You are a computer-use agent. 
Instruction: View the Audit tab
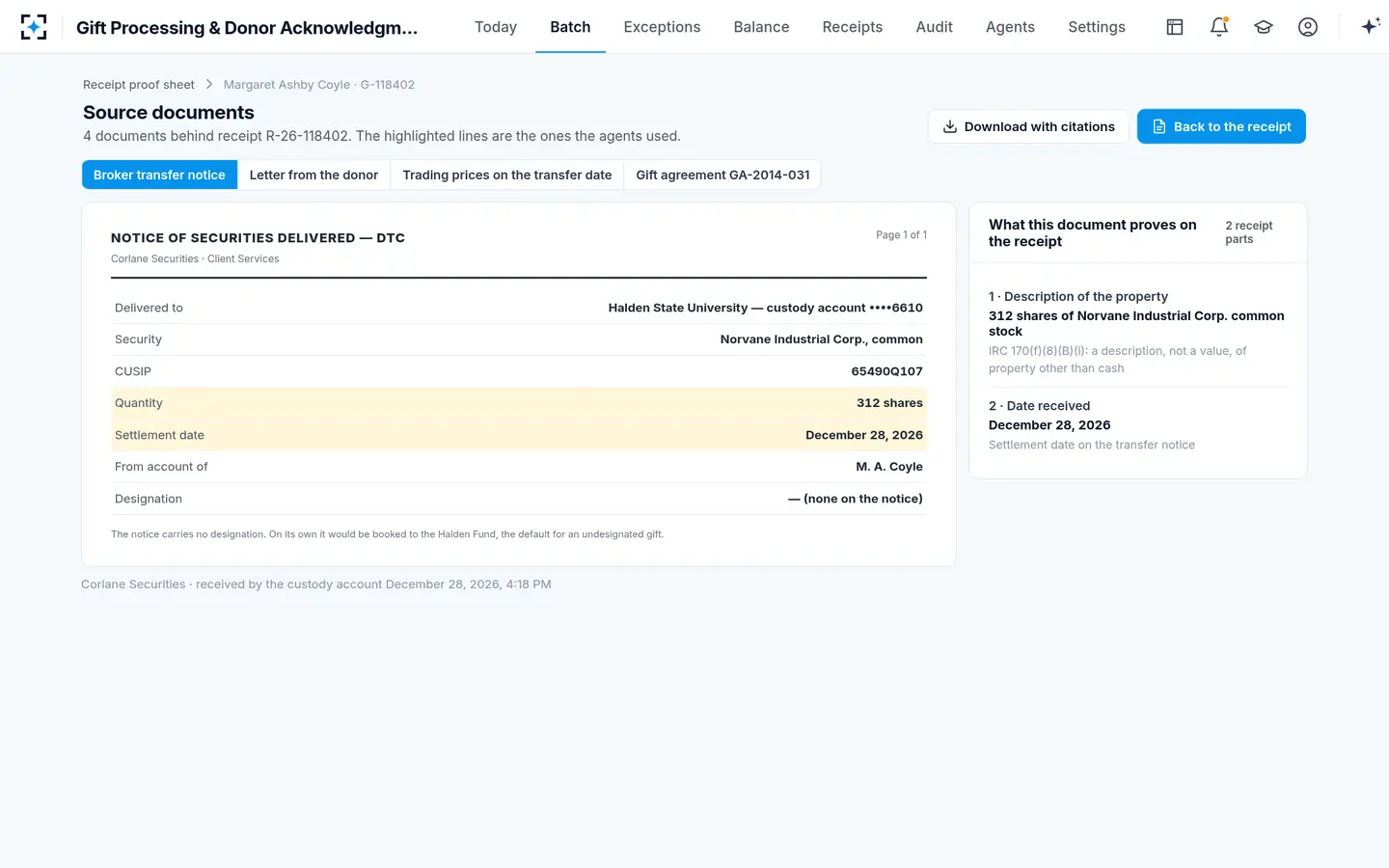coord(934,27)
